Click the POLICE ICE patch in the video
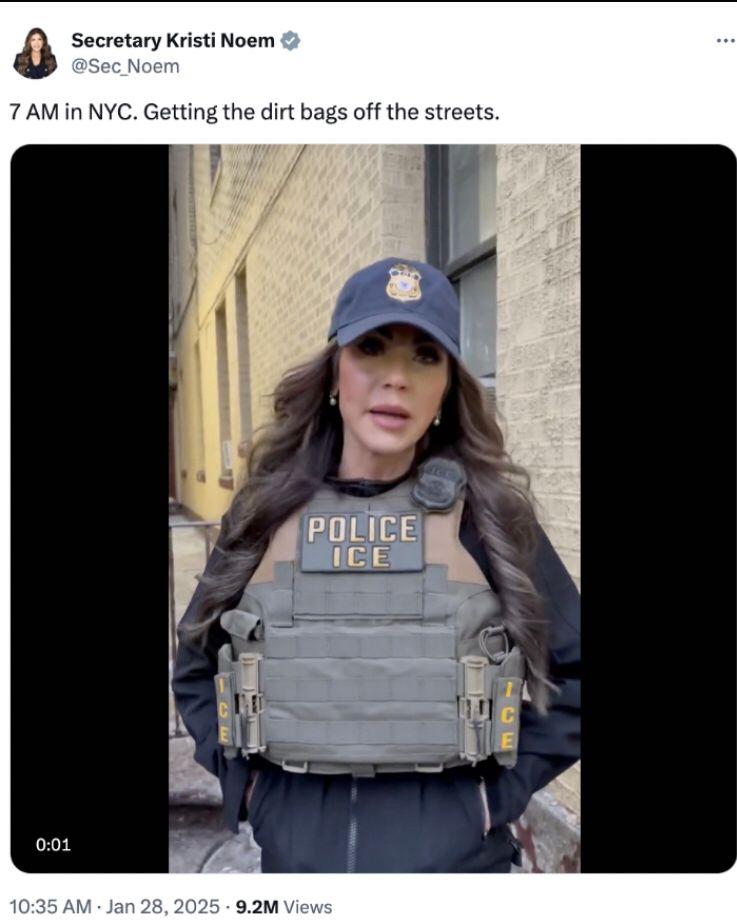Viewport: 737px width, 920px height. click(x=362, y=542)
